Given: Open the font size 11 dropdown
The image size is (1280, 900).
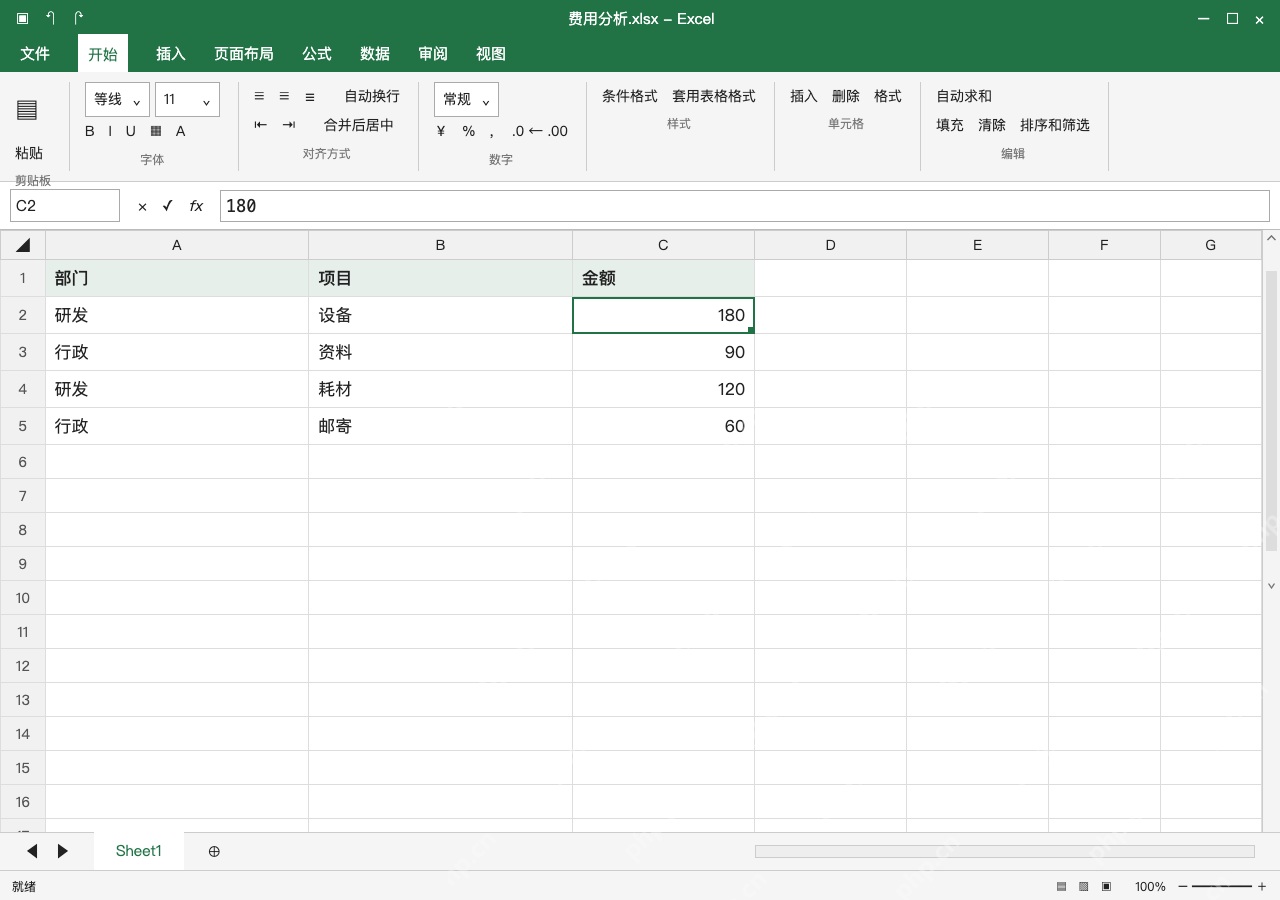Looking at the screenshot, I should point(187,100).
